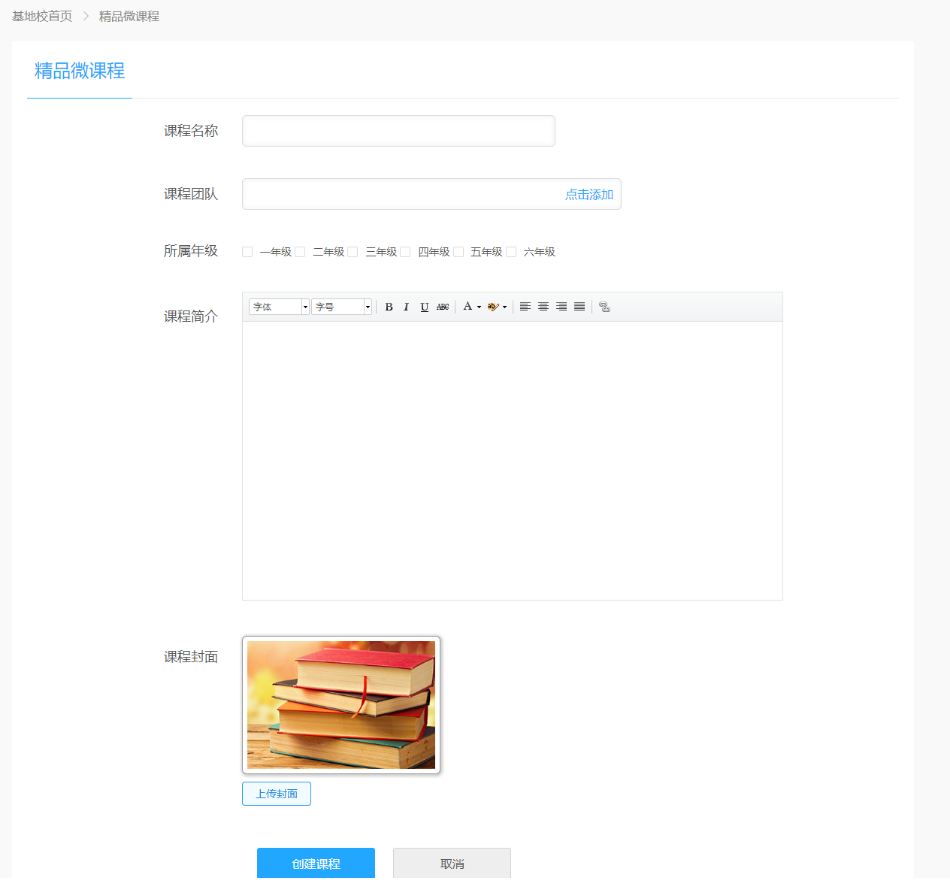Click the 课程名称 input field
Image resolution: width=950 pixels, height=889 pixels.
[x=398, y=131]
